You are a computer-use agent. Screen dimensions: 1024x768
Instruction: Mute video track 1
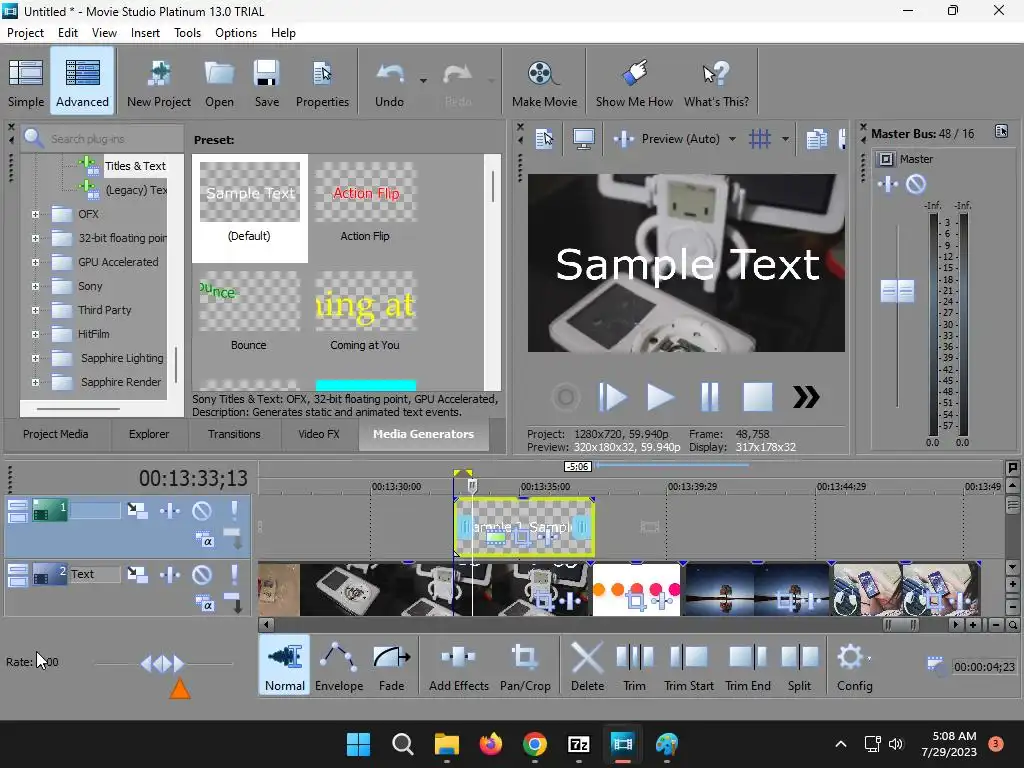pyautogui.click(x=202, y=511)
